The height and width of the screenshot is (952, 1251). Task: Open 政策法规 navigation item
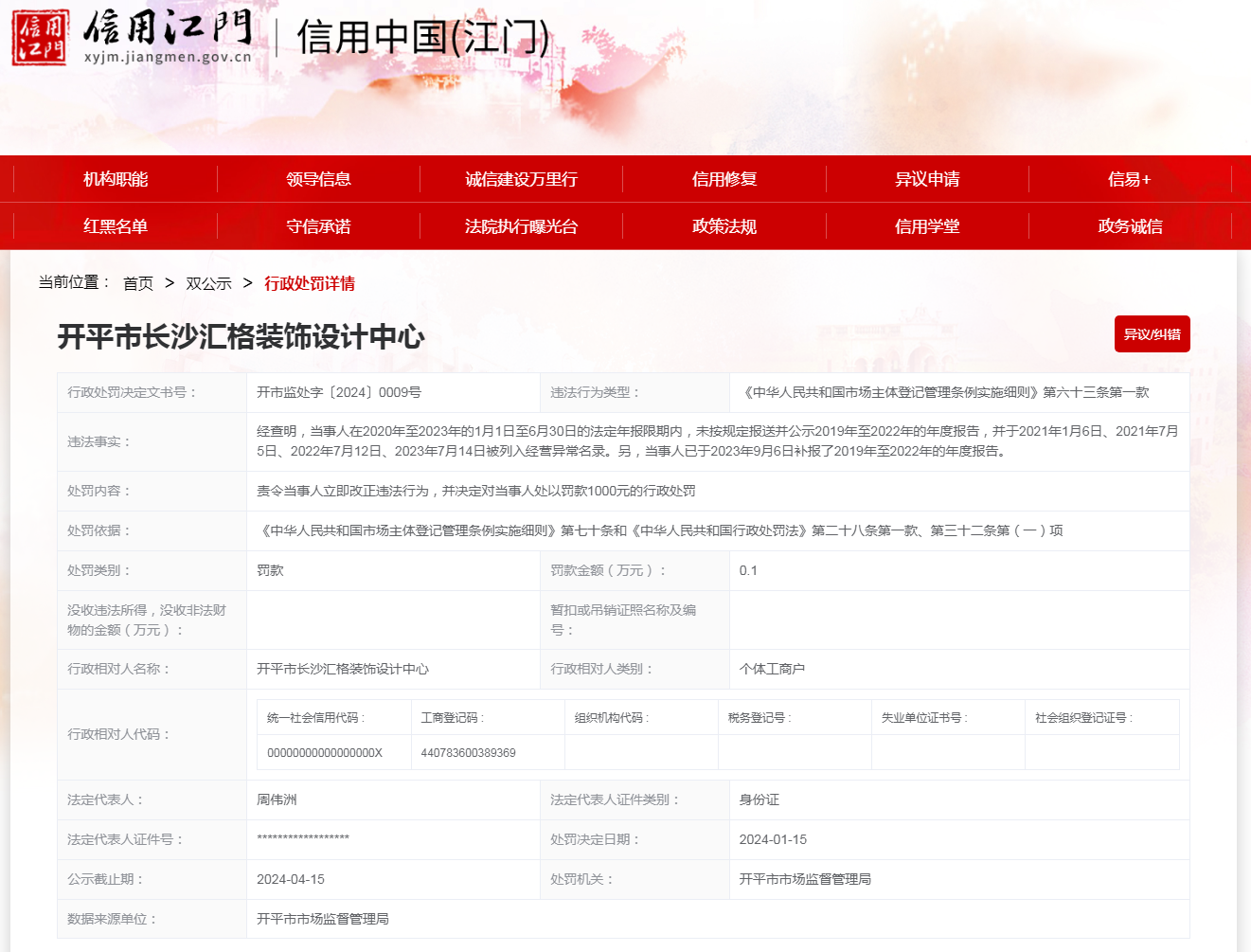(x=724, y=226)
